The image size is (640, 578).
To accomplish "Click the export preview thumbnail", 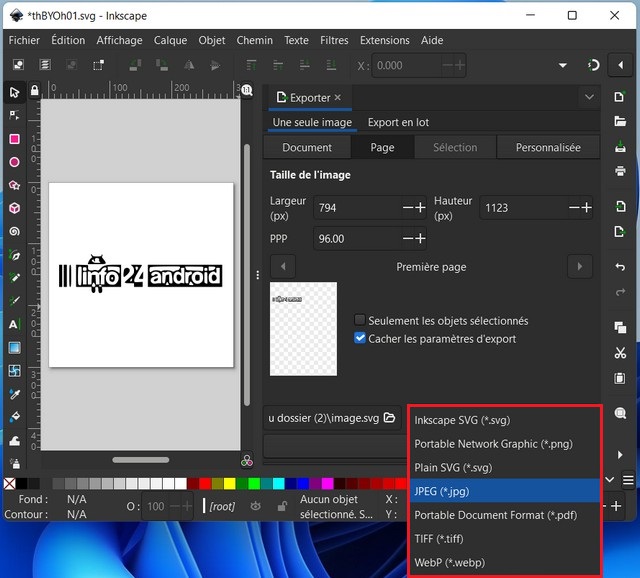I will pyautogui.click(x=303, y=329).
